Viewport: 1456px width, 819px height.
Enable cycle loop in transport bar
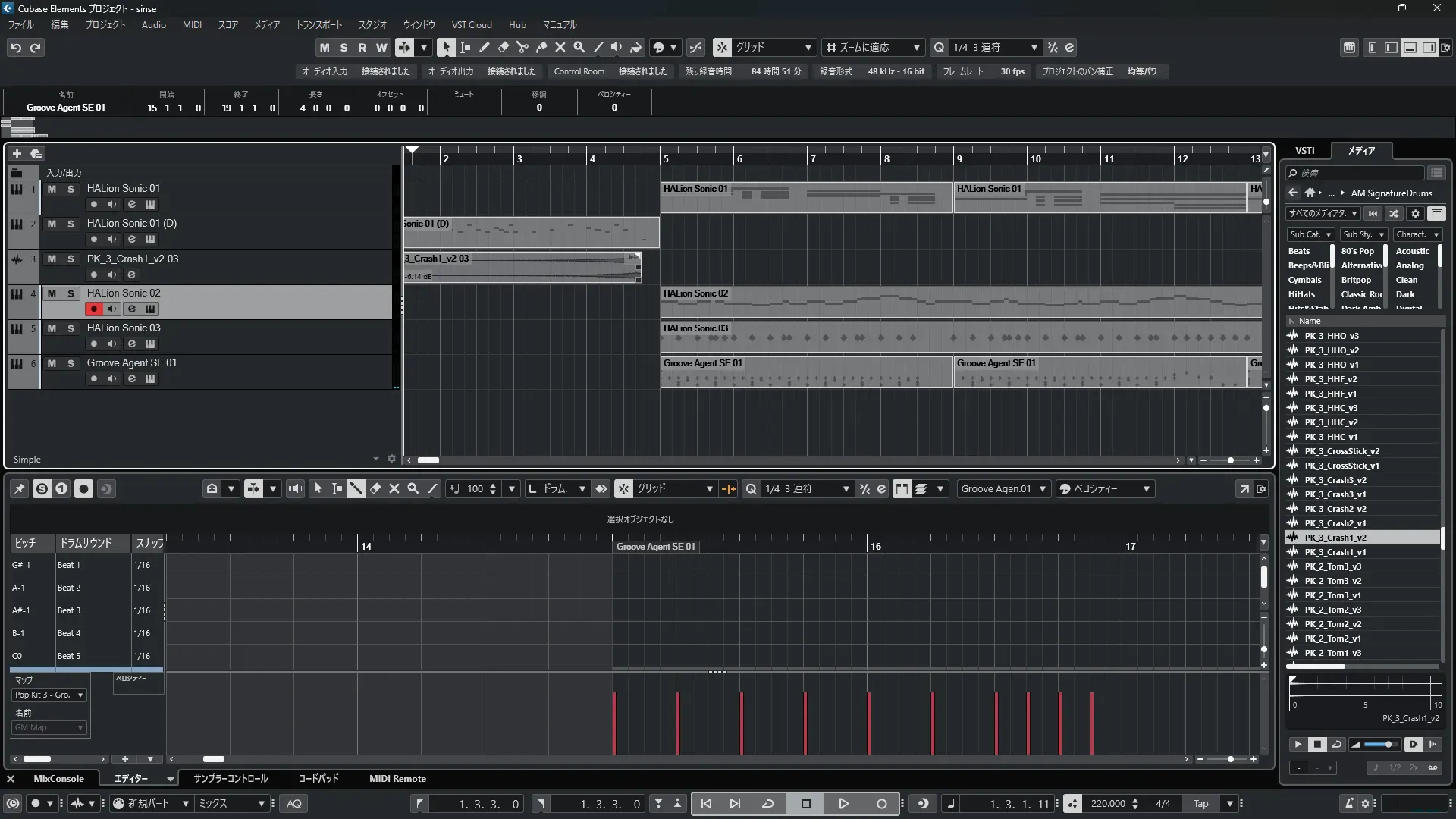pos(767,803)
